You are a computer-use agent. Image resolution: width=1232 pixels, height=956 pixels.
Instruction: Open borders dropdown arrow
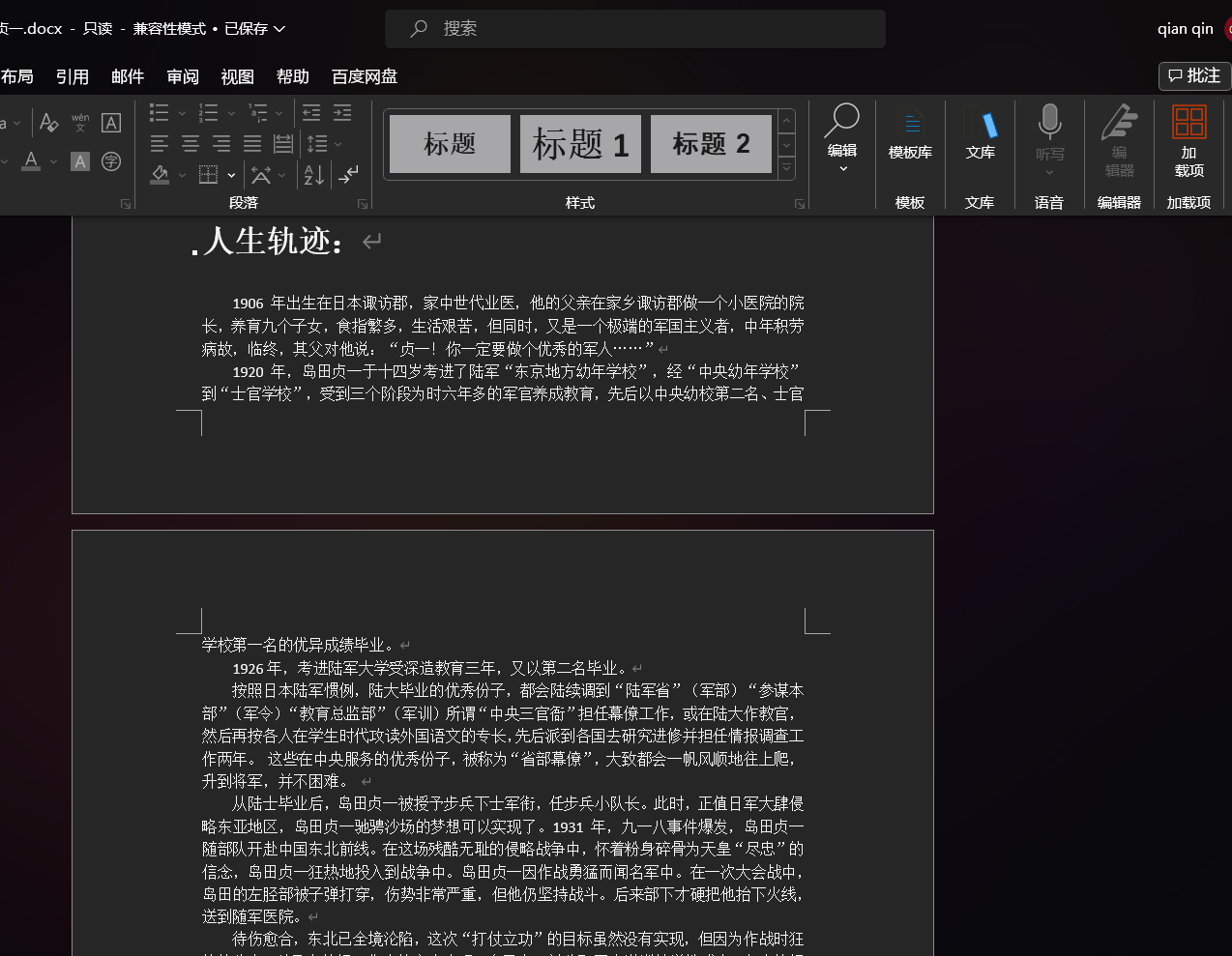(x=231, y=175)
